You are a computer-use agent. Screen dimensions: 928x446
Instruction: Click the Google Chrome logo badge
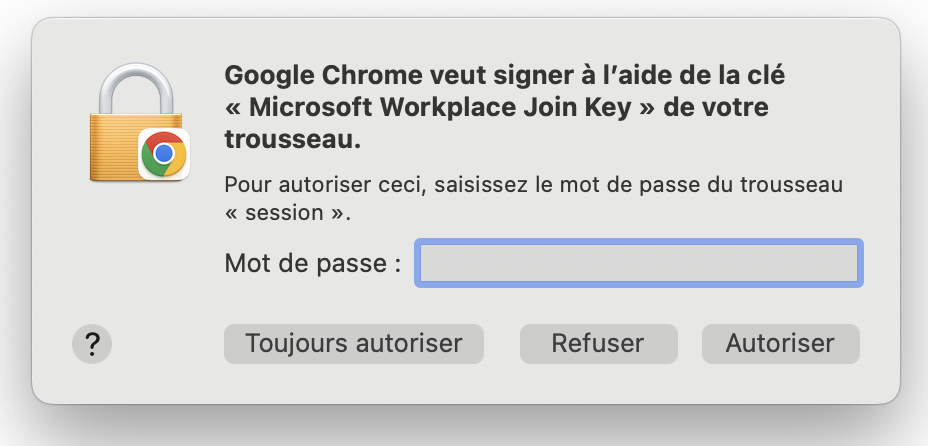(163, 154)
